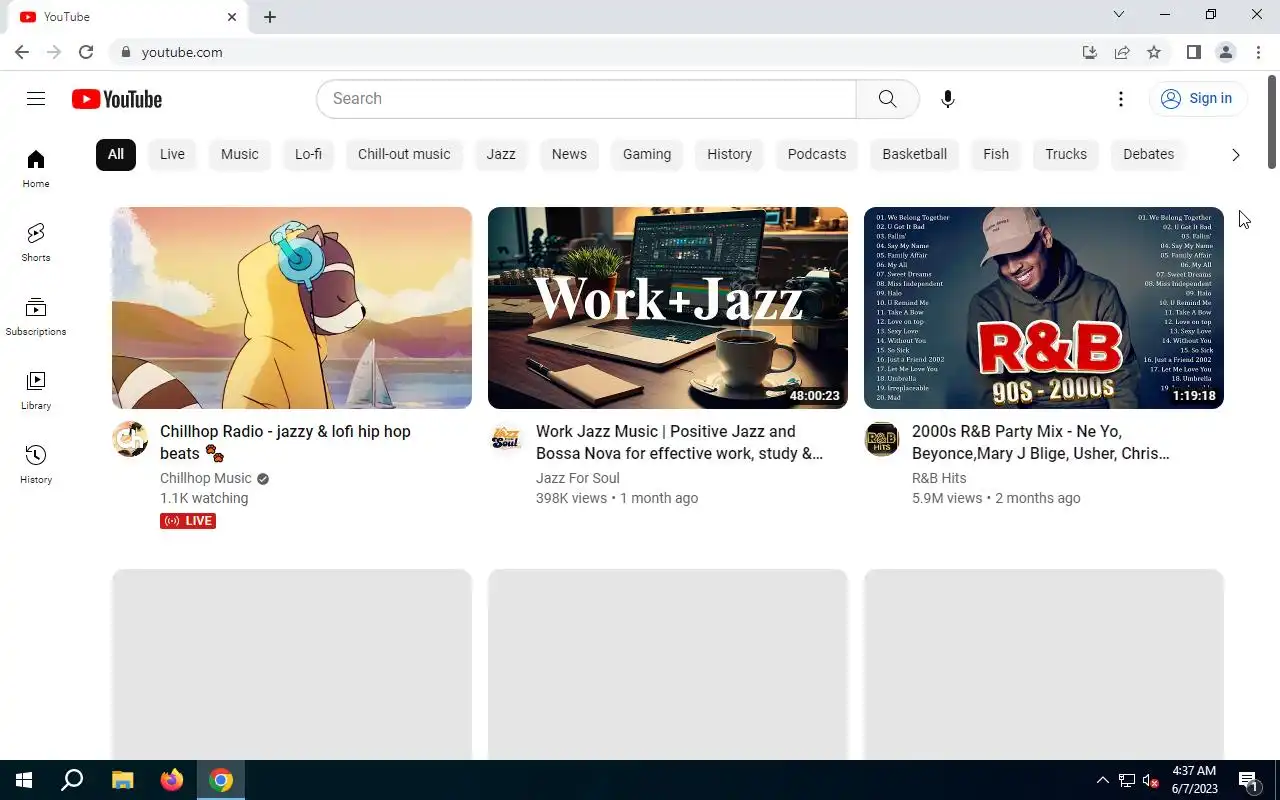Viewport: 1280px width, 800px height.
Task: Go back with browser back arrow
Action: 22,52
